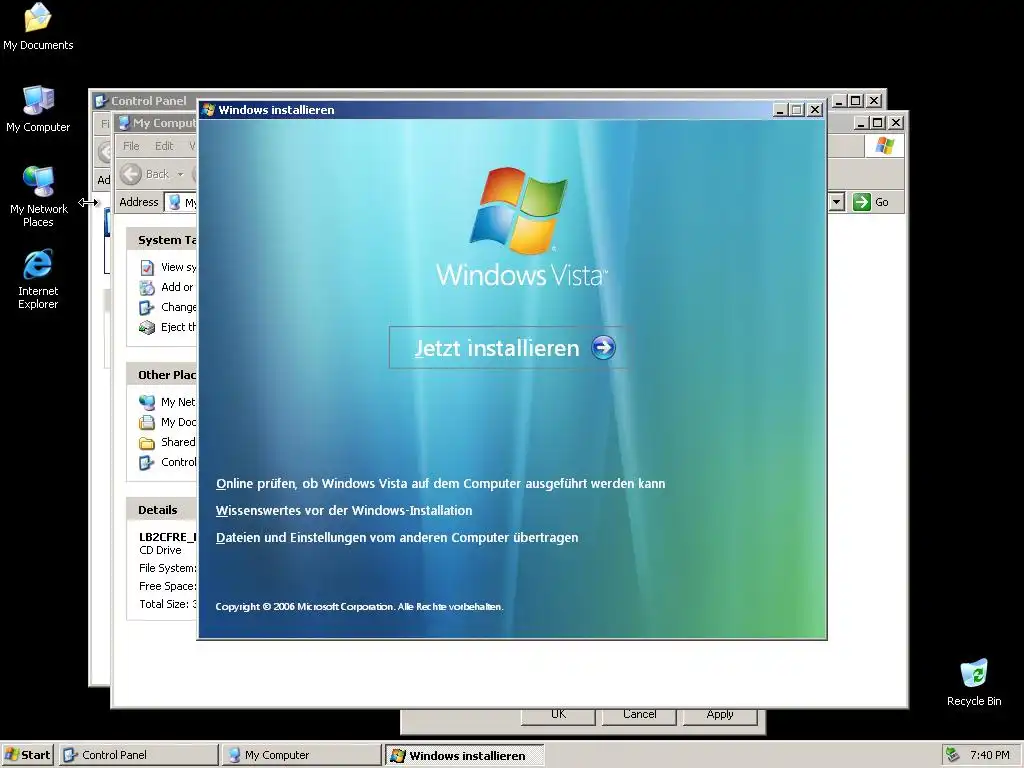Close the Control Panel window
Screen dimensions: 1024x768
[874, 101]
